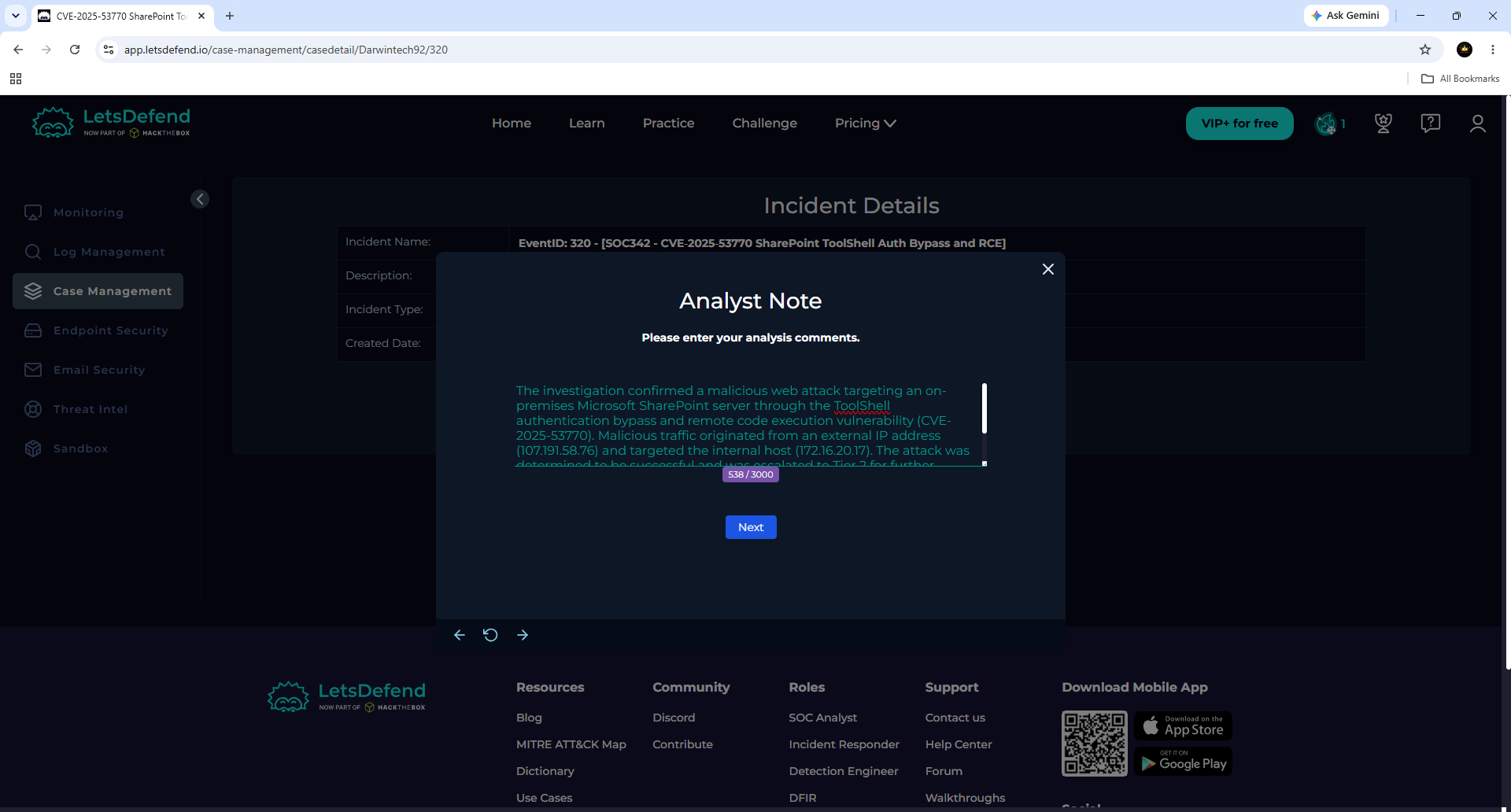Click the Next button in Analyst Note
This screenshot has height=812, width=1511.
point(751,527)
